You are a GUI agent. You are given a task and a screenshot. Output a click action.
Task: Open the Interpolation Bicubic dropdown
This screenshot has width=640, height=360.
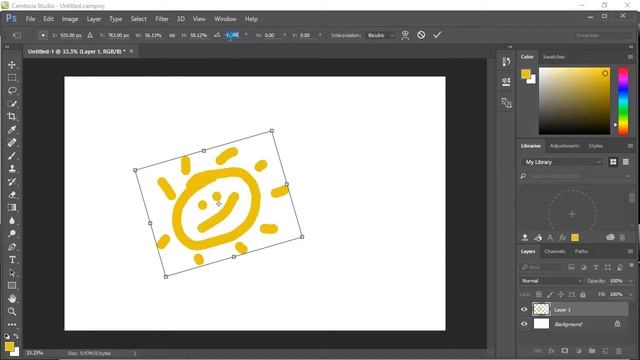pos(381,35)
